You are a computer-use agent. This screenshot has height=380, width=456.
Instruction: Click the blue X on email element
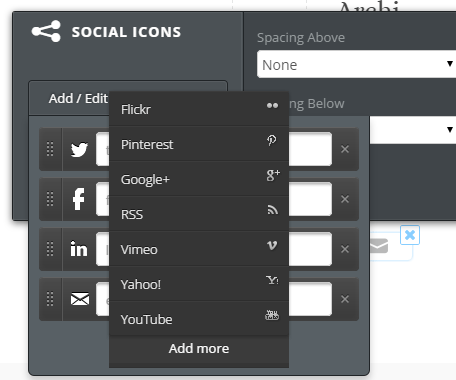pos(410,235)
